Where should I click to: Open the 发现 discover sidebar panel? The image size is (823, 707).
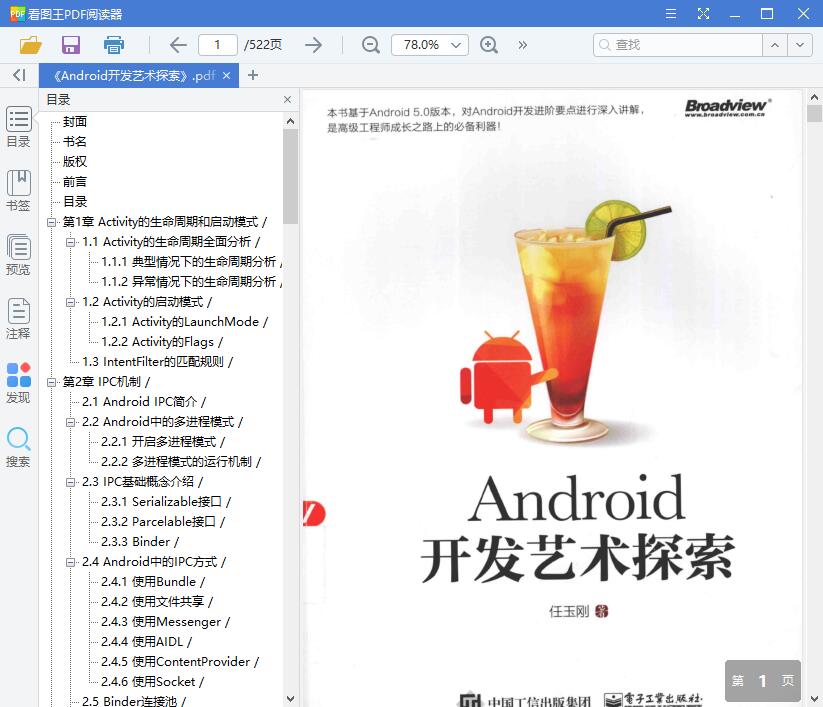(18, 383)
